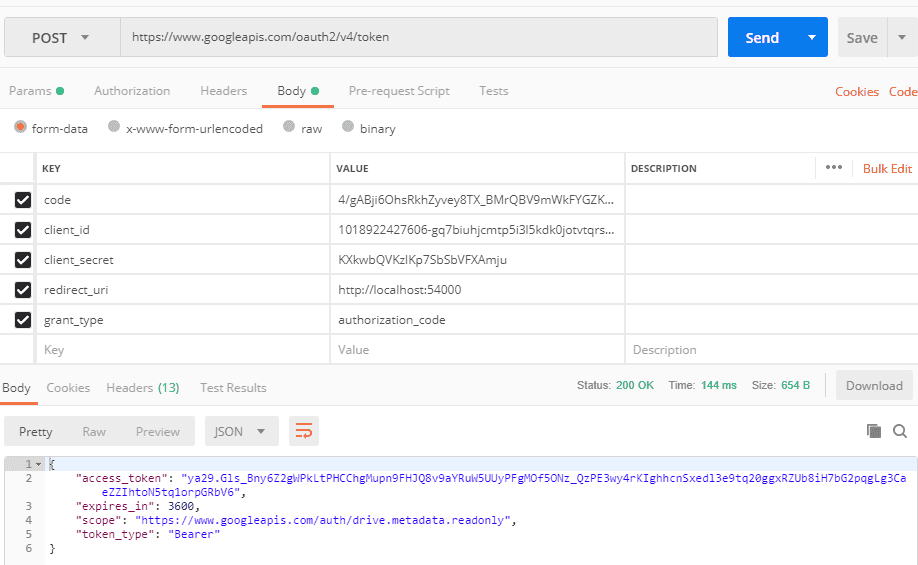This screenshot has height=565, width=918.
Task: Click the Download response button
Action: point(874,385)
